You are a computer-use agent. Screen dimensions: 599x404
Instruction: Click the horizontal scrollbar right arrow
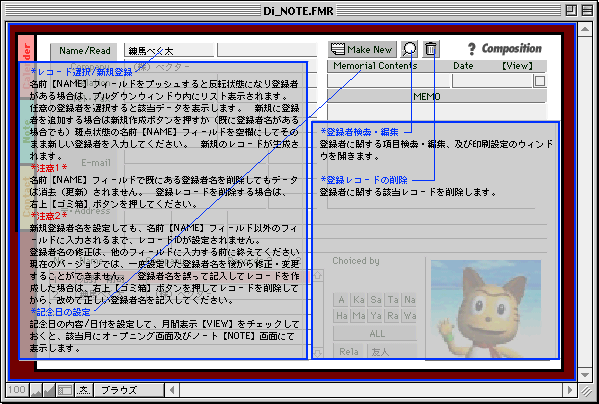pos(570,390)
